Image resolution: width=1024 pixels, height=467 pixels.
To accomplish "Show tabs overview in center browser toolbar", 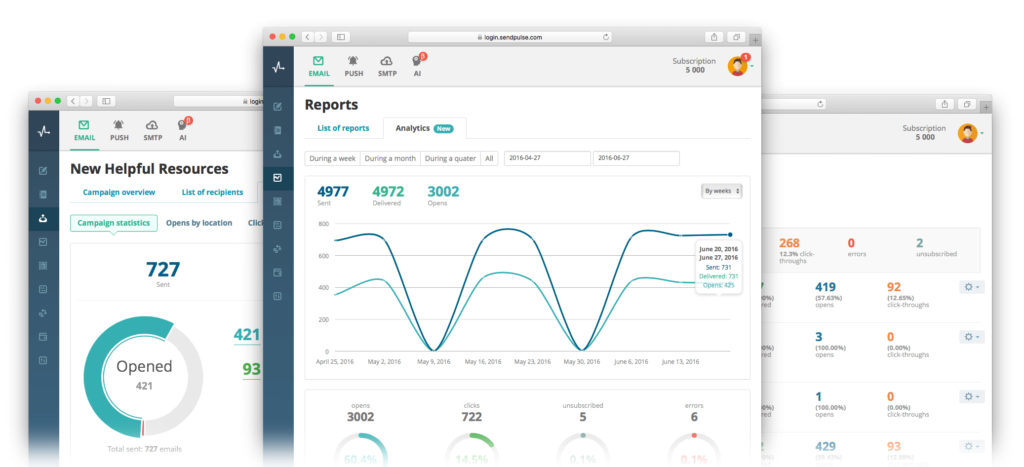I will [736, 37].
